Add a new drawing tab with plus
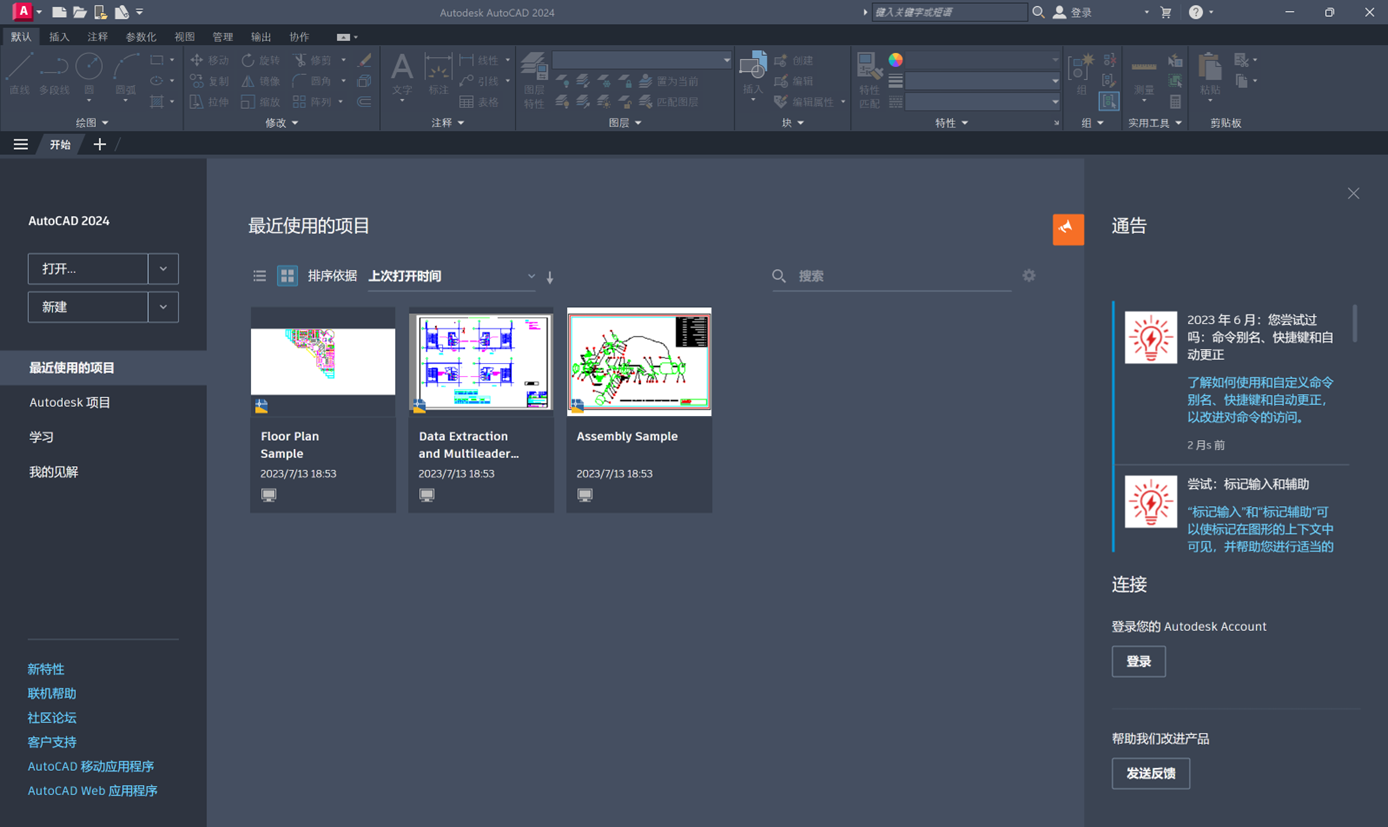 click(x=99, y=145)
